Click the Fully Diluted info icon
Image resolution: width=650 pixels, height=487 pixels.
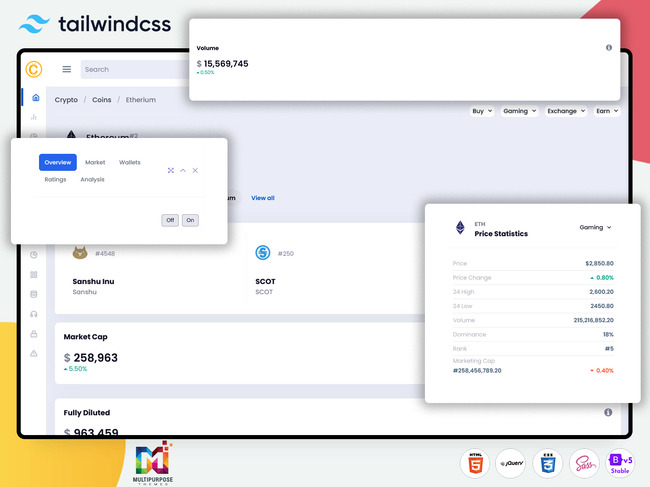tap(608, 412)
